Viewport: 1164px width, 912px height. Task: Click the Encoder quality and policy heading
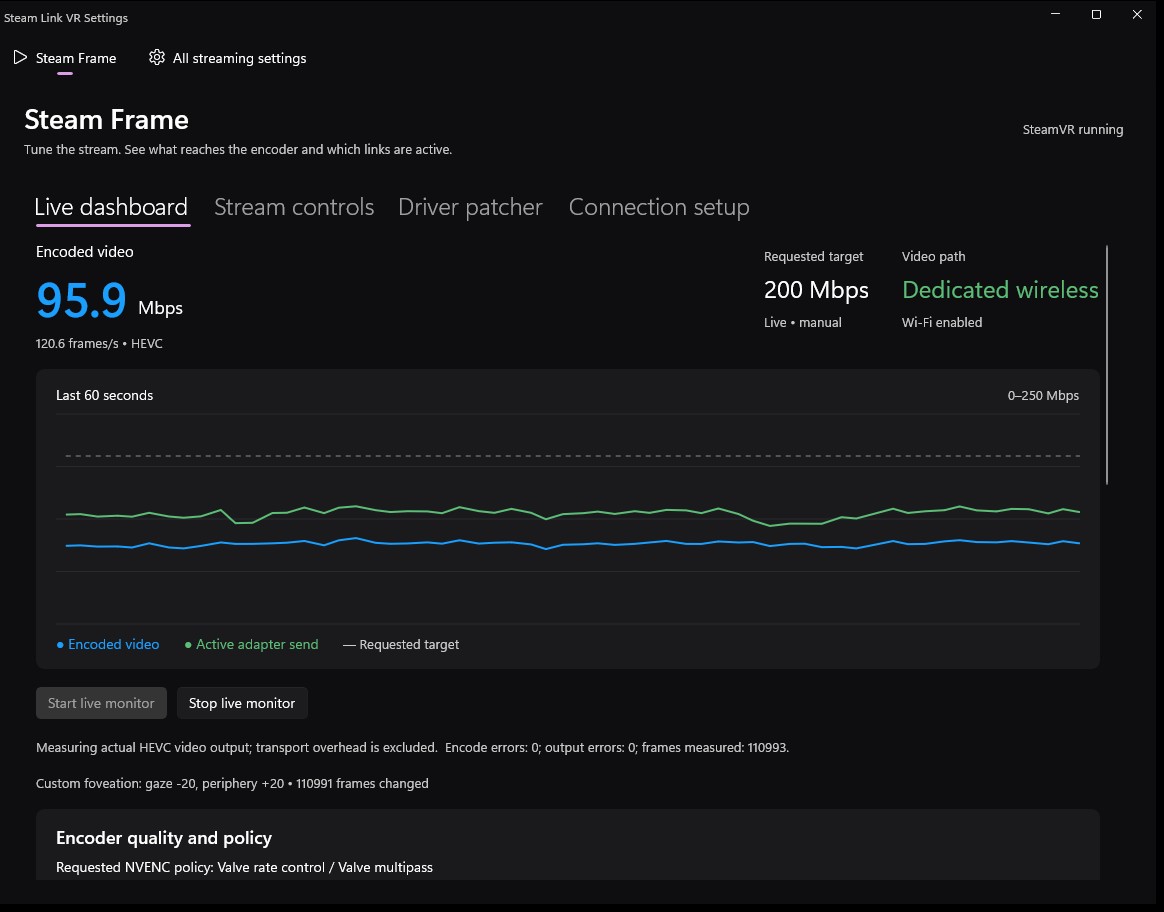point(164,838)
